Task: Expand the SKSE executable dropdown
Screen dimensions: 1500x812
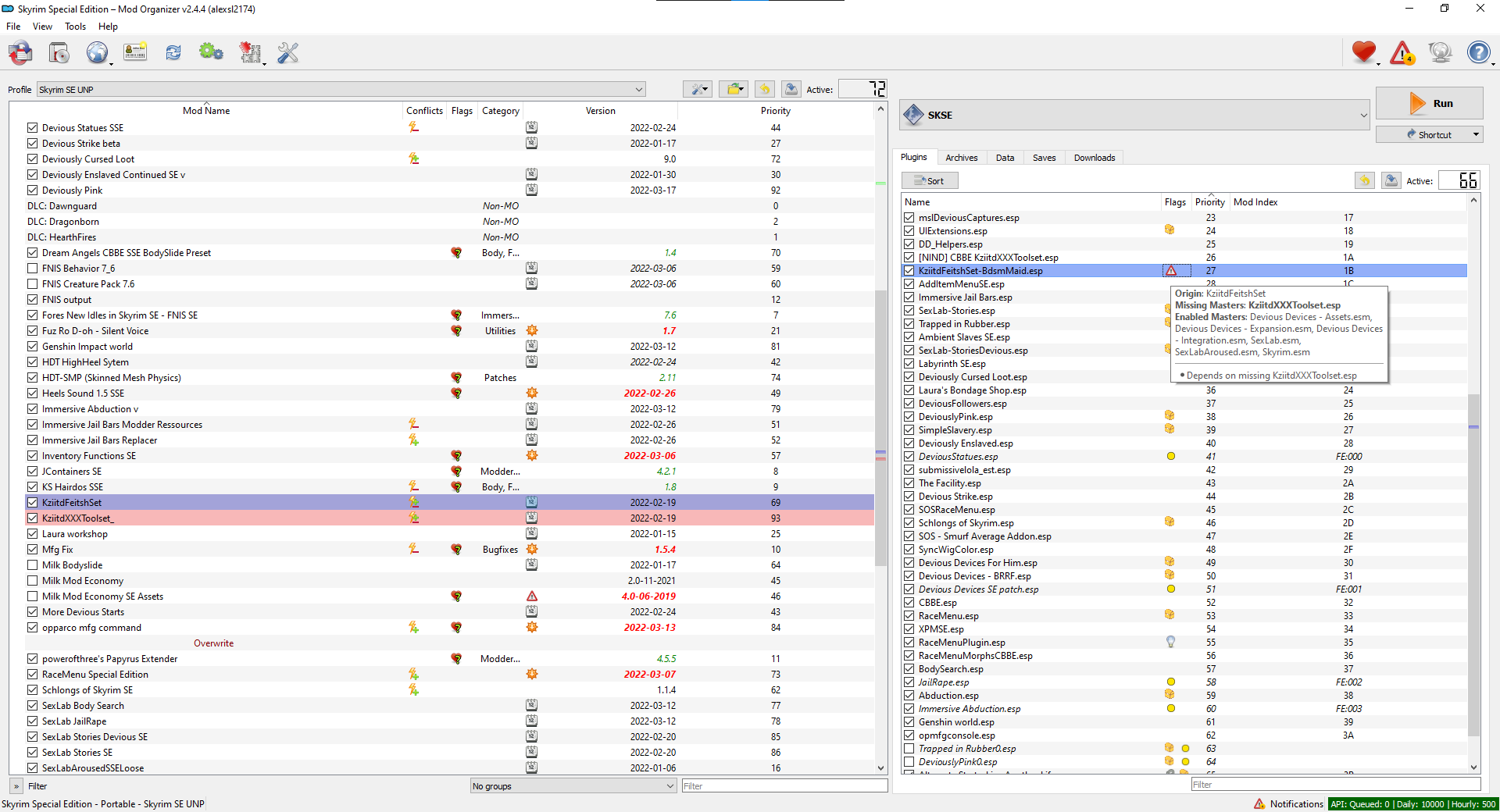Action: [1135, 115]
